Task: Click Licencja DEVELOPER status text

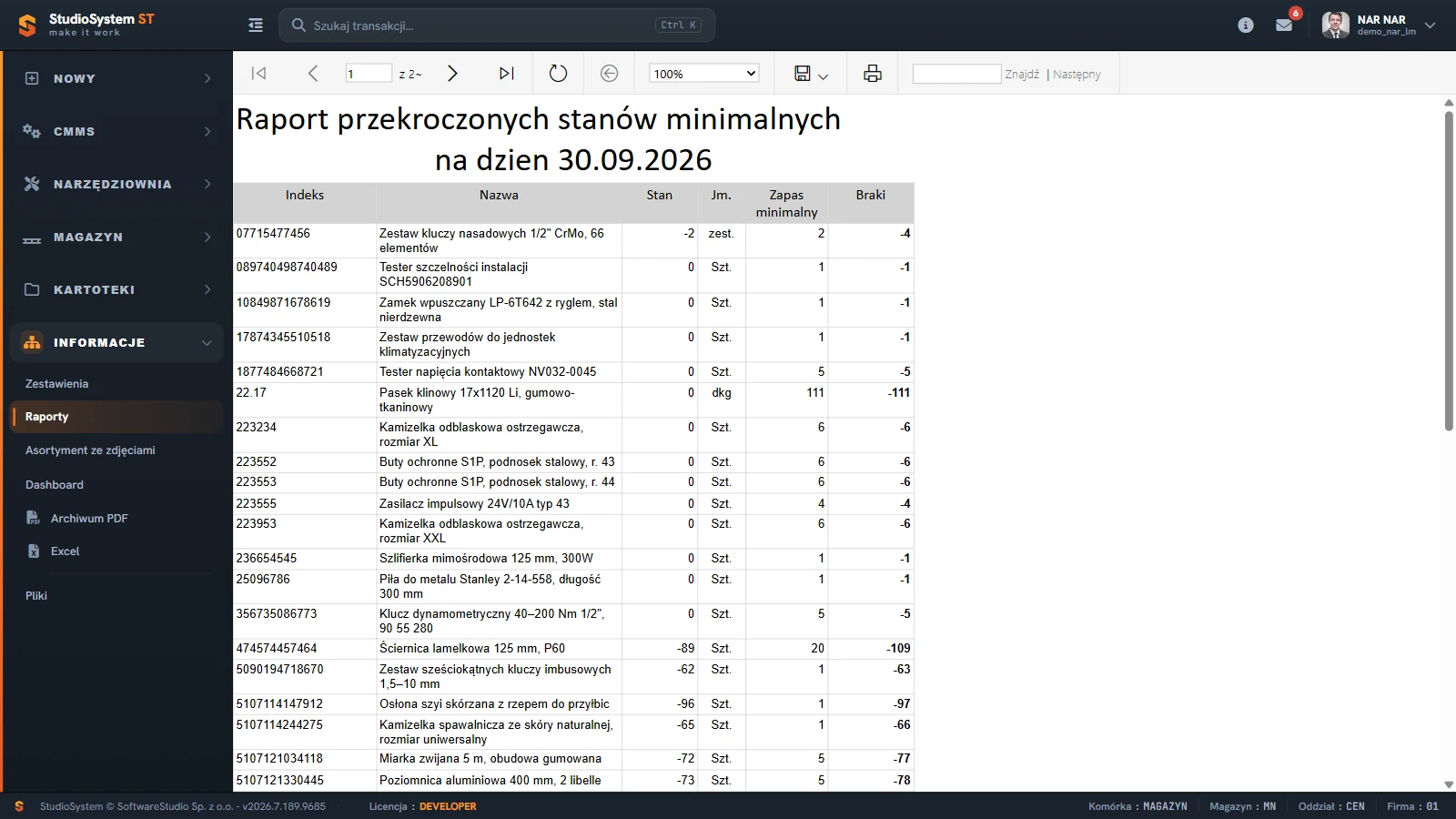Action: pyautogui.click(x=422, y=806)
